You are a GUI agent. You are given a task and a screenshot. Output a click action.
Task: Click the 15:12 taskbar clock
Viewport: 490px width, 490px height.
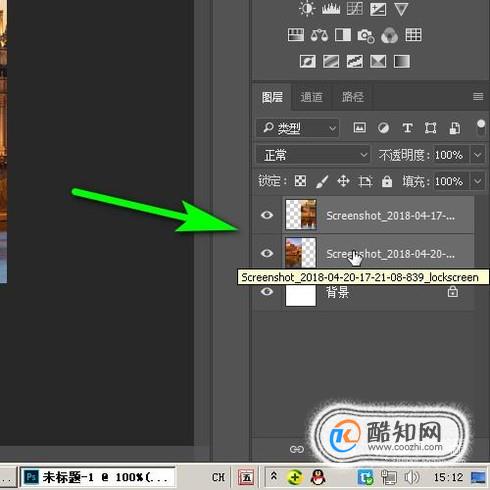(x=448, y=477)
